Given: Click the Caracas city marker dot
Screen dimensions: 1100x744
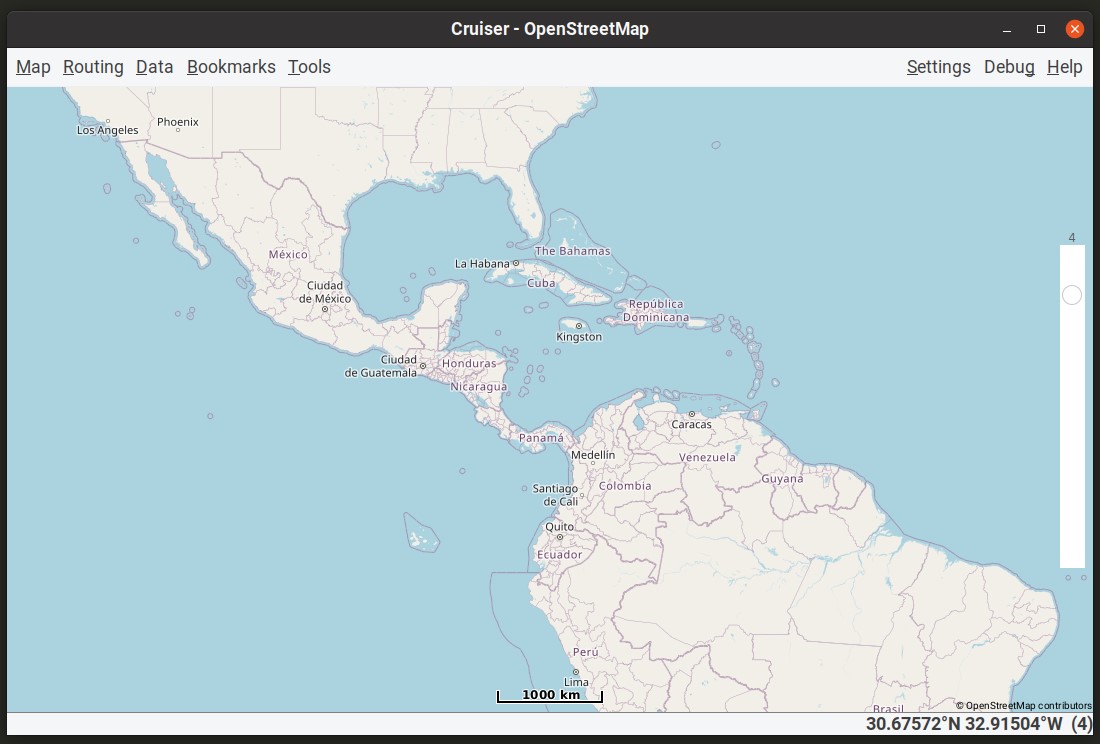Looking at the screenshot, I should [x=692, y=414].
